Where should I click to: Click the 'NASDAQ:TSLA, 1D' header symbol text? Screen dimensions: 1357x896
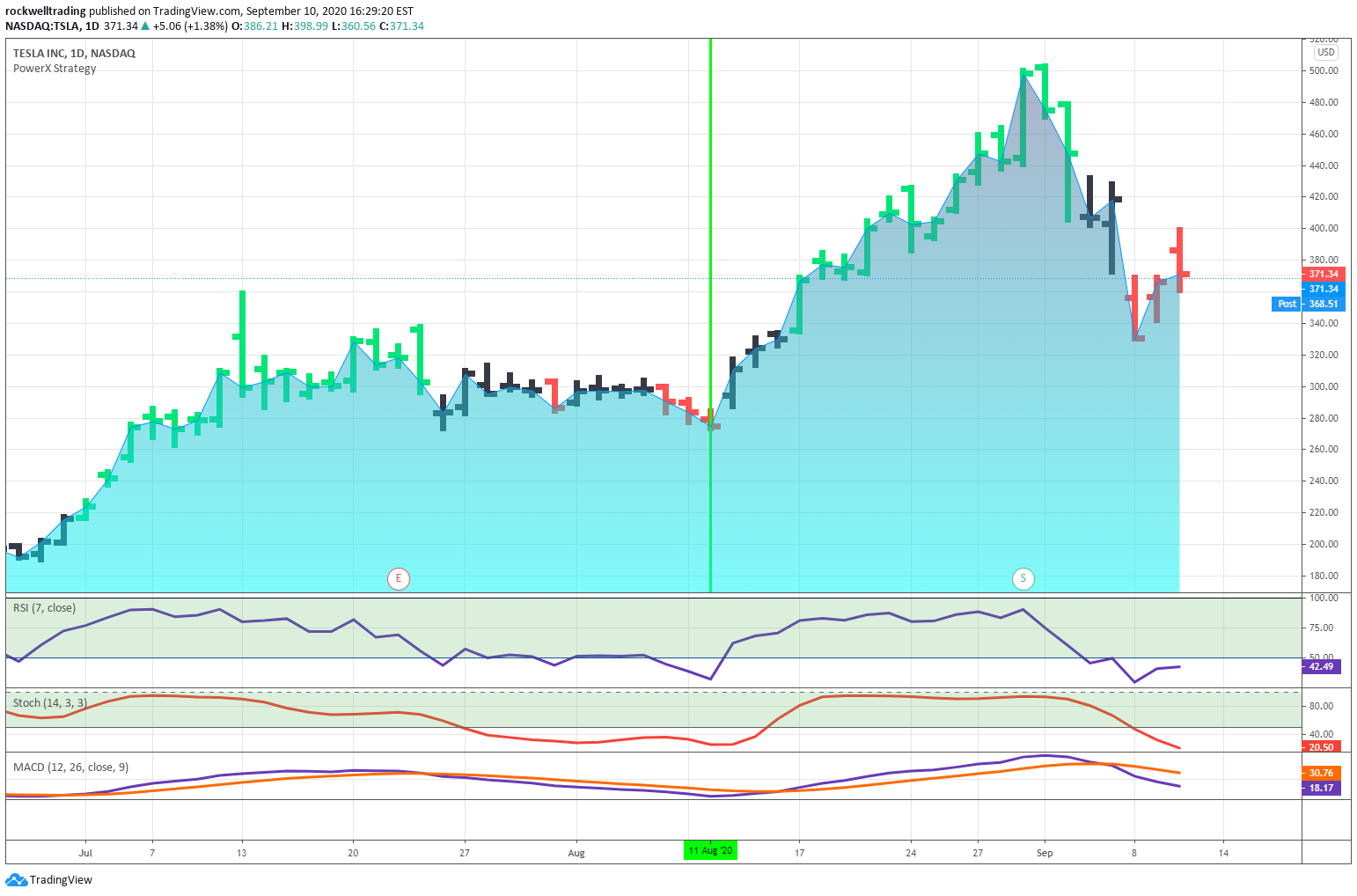point(52,26)
